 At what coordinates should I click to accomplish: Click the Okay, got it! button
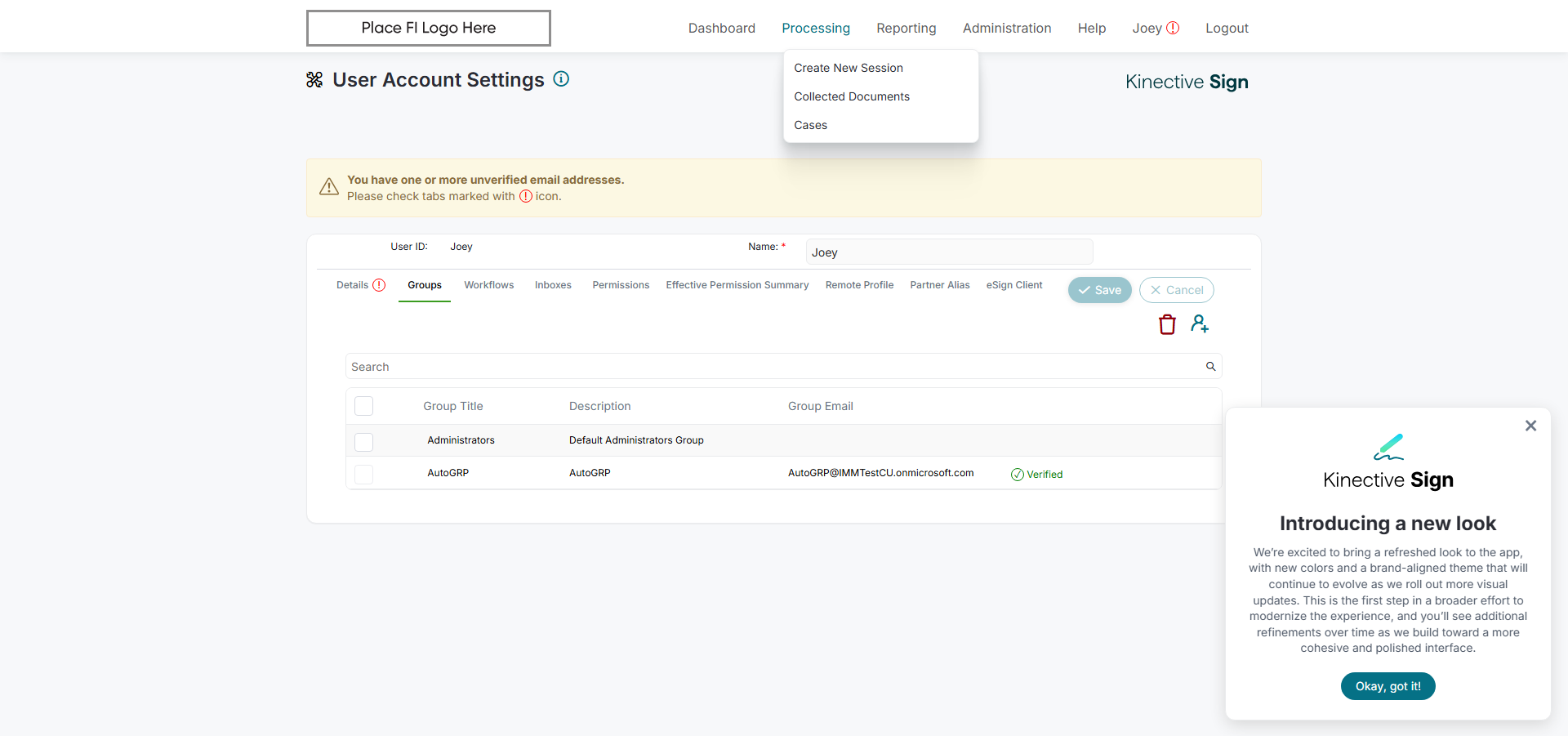click(x=1388, y=686)
